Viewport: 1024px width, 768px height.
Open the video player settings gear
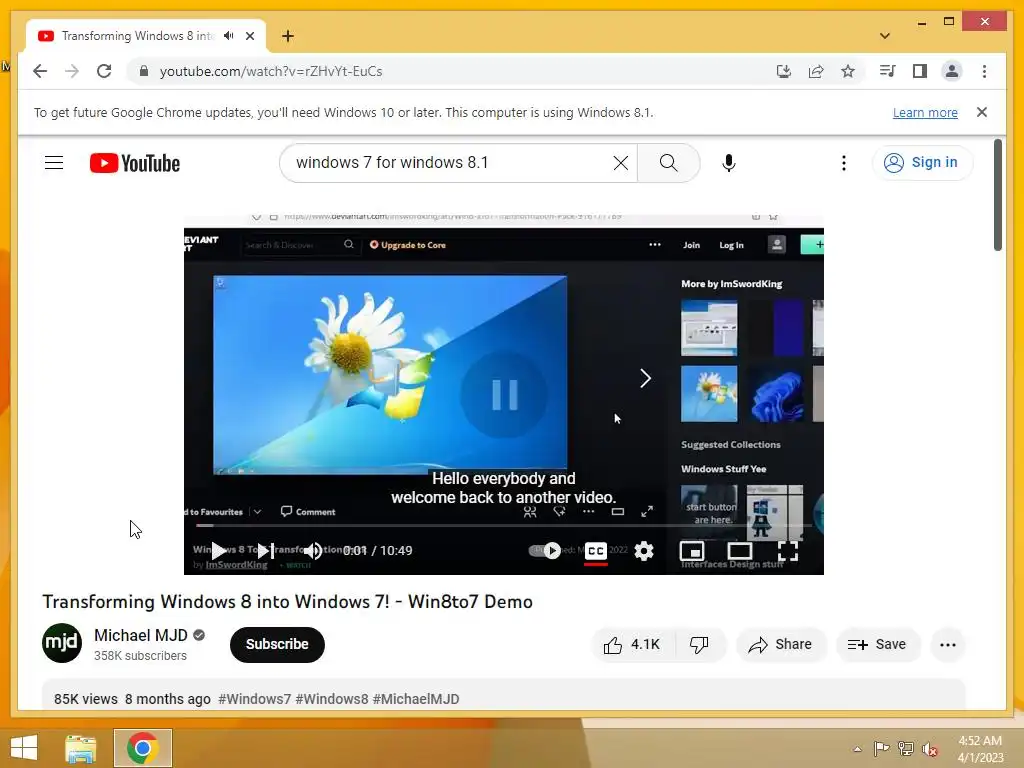click(644, 551)
